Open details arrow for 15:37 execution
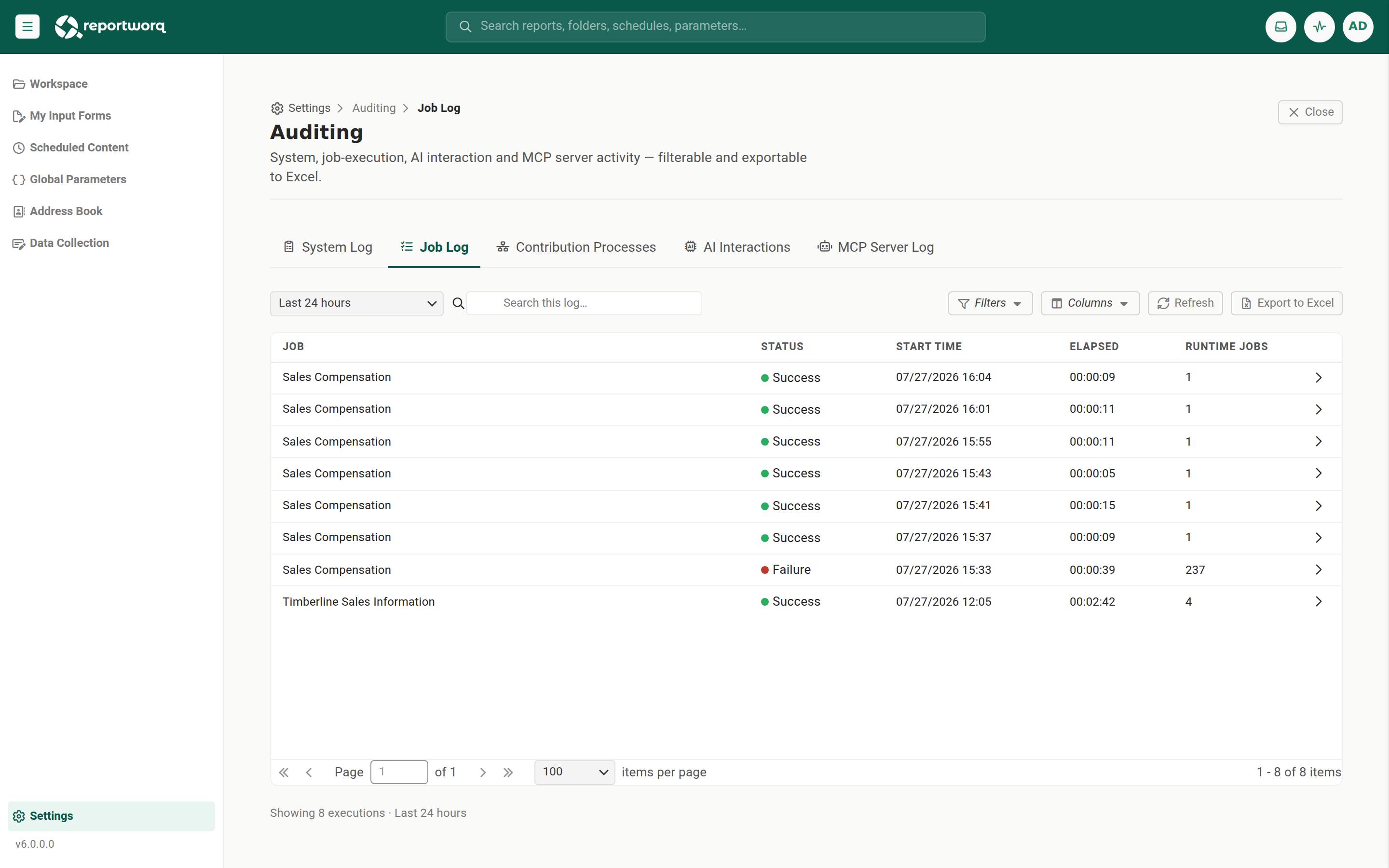This screenshot has width=1389, height=868. pyautogui.click(x=1319, y=537)
